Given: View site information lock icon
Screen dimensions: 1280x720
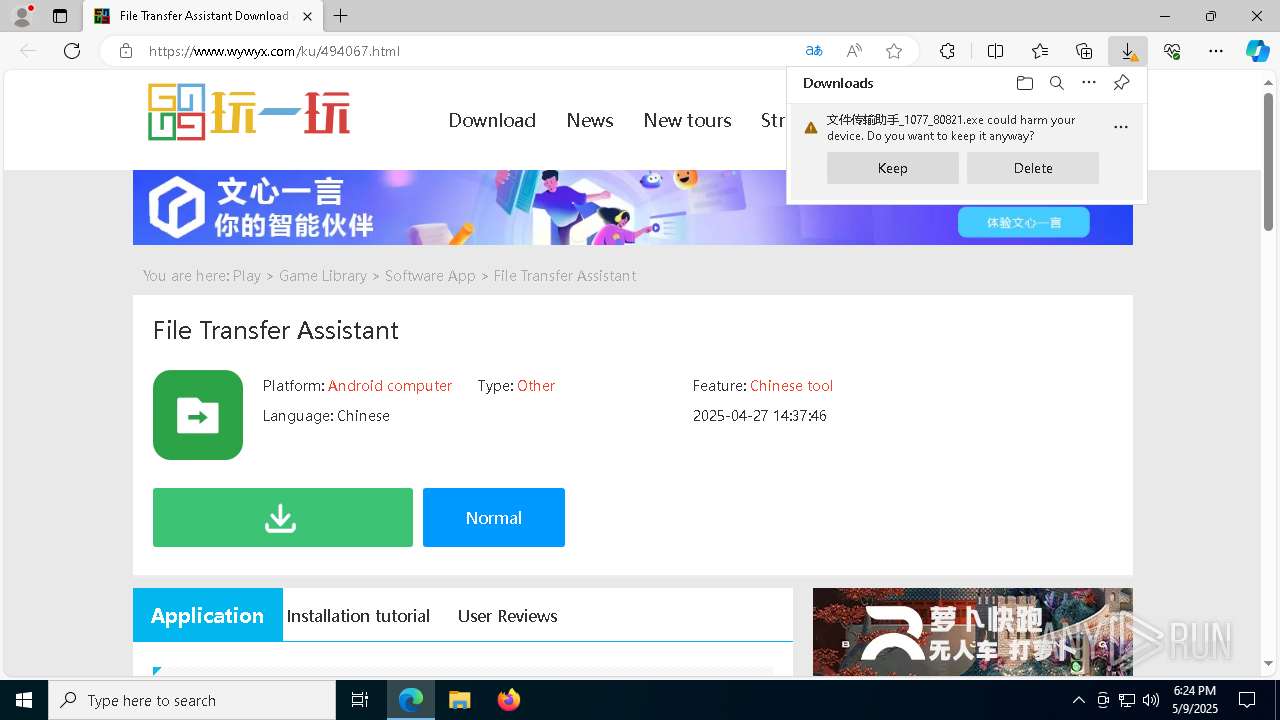Looking at the screenshot, I should (126, 51).
